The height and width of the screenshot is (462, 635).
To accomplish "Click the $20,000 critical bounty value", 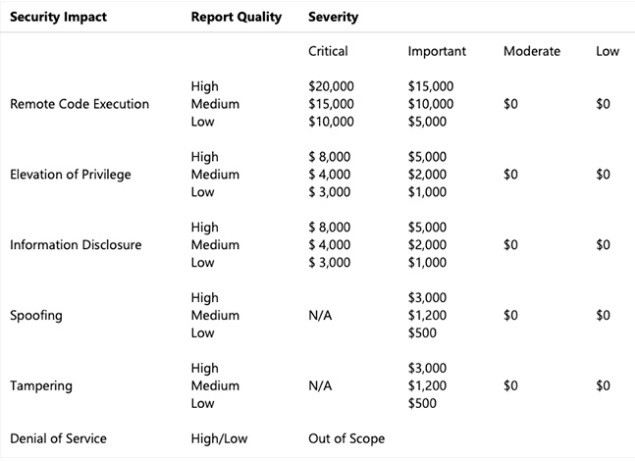I will point(331,86).
